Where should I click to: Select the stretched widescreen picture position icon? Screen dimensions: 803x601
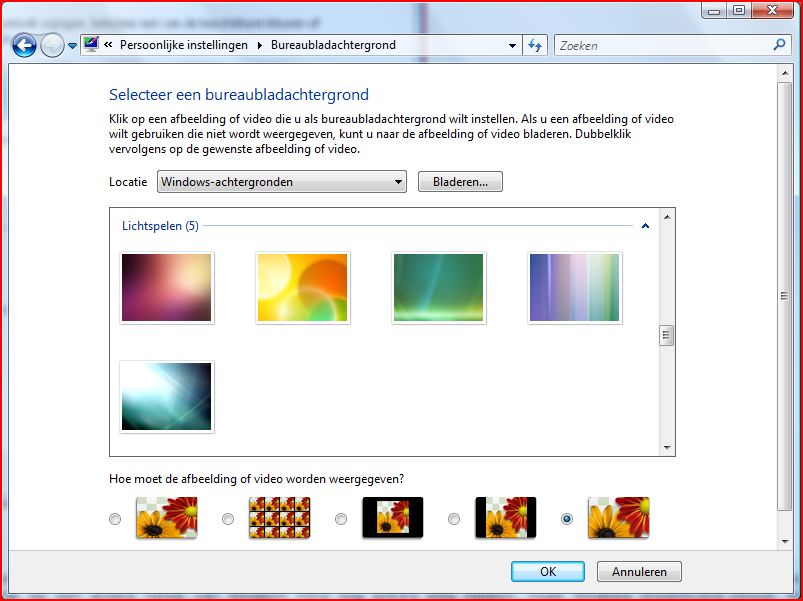click(505, 518)
